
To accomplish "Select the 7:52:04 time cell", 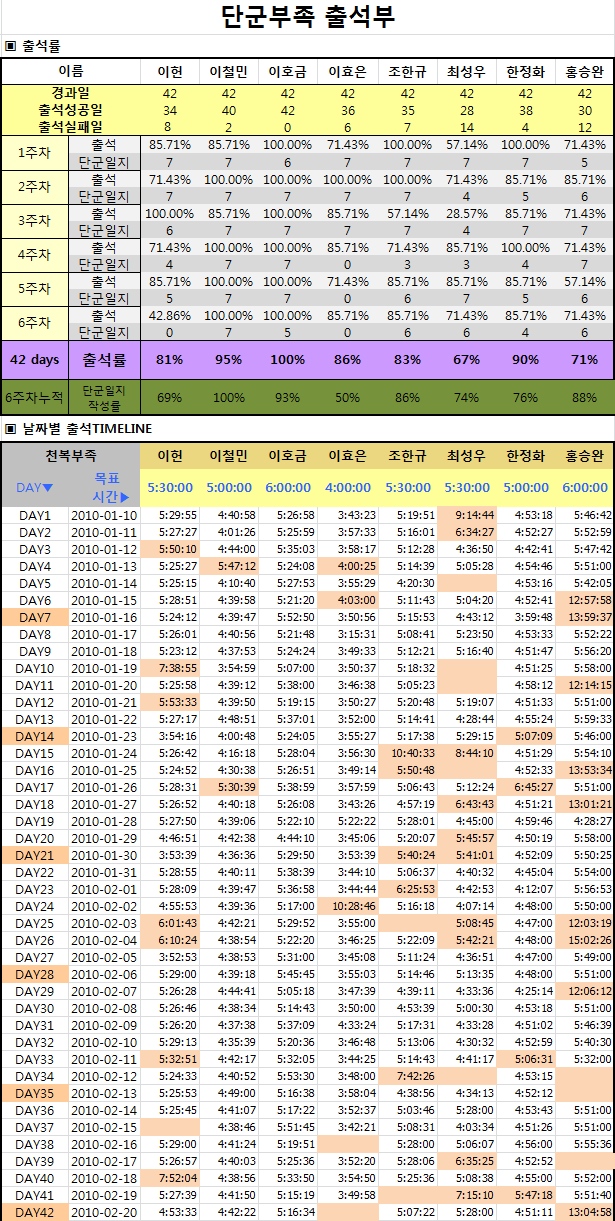I will pos(169,1178).
